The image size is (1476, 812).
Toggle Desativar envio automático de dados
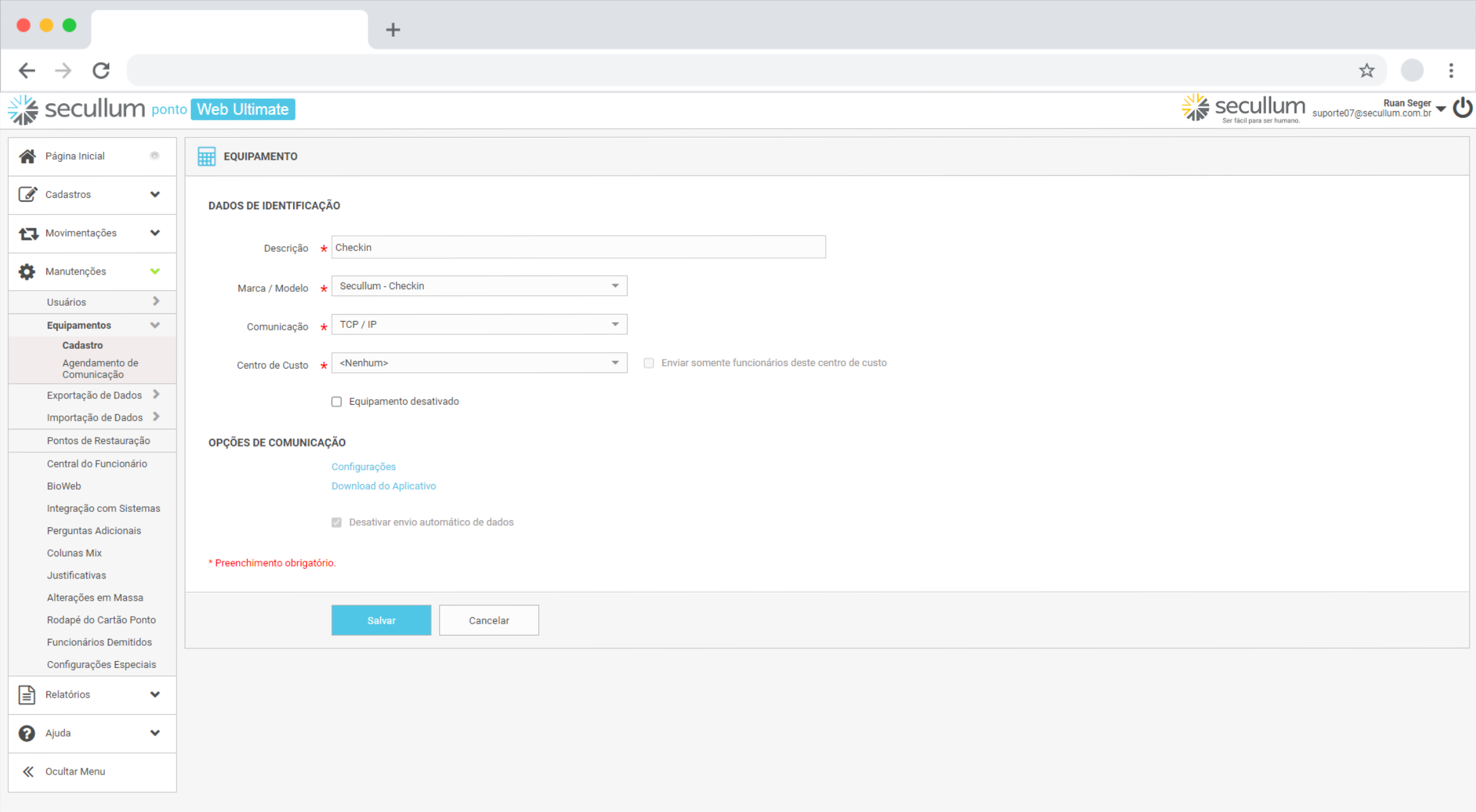[x=336, y=522]
